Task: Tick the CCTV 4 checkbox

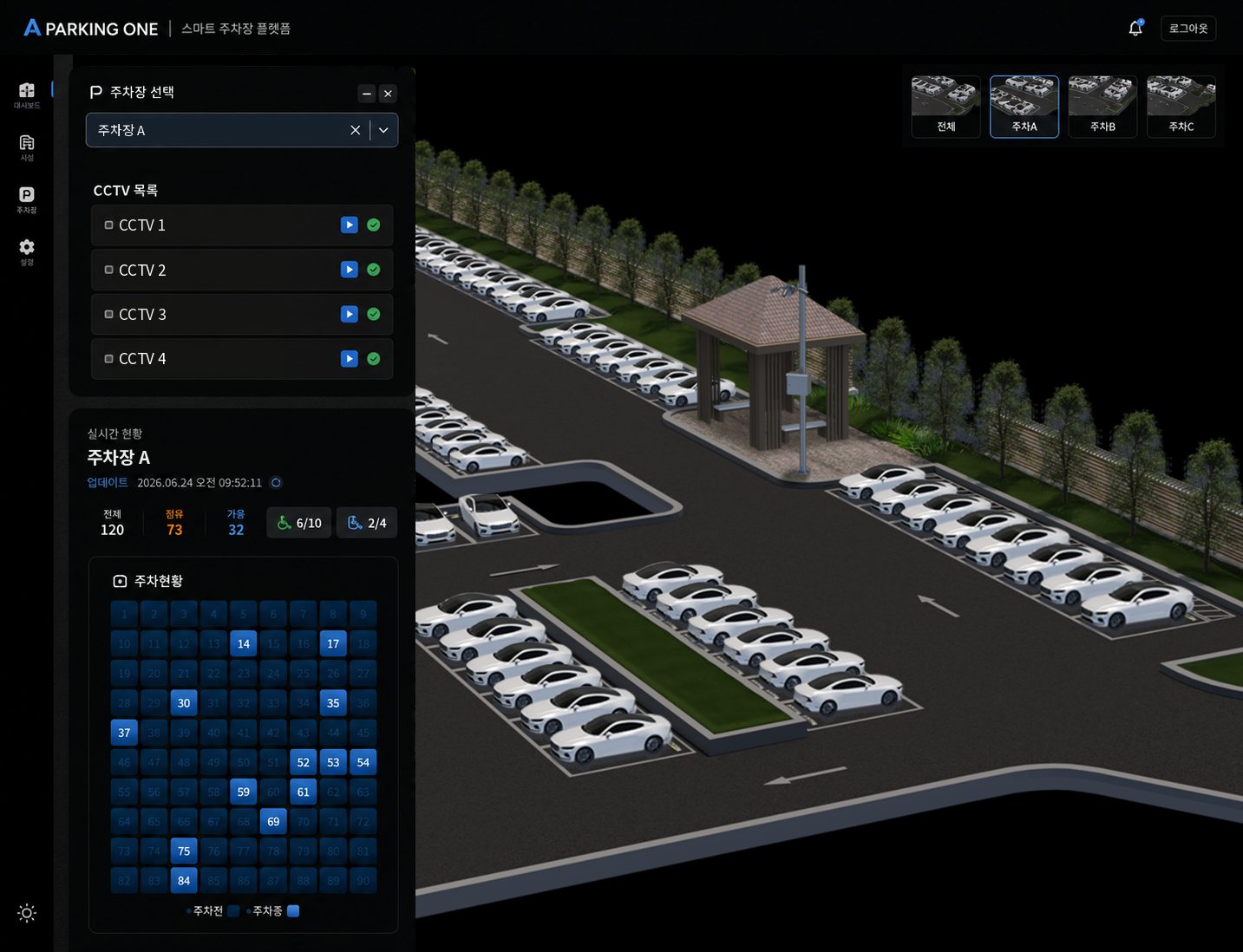Action: 109,359
